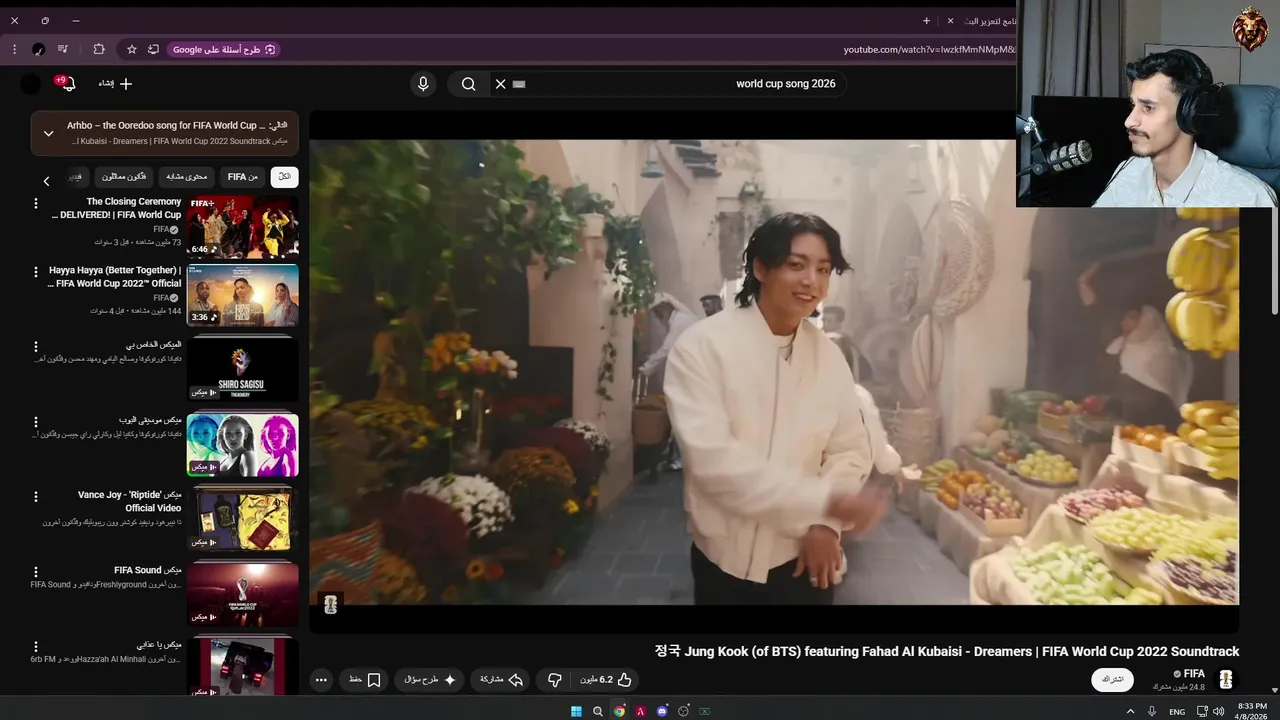Viewport: 1280px width, 720px height.
Task: Like the video with thumbs up
Action: coord(606,680)
